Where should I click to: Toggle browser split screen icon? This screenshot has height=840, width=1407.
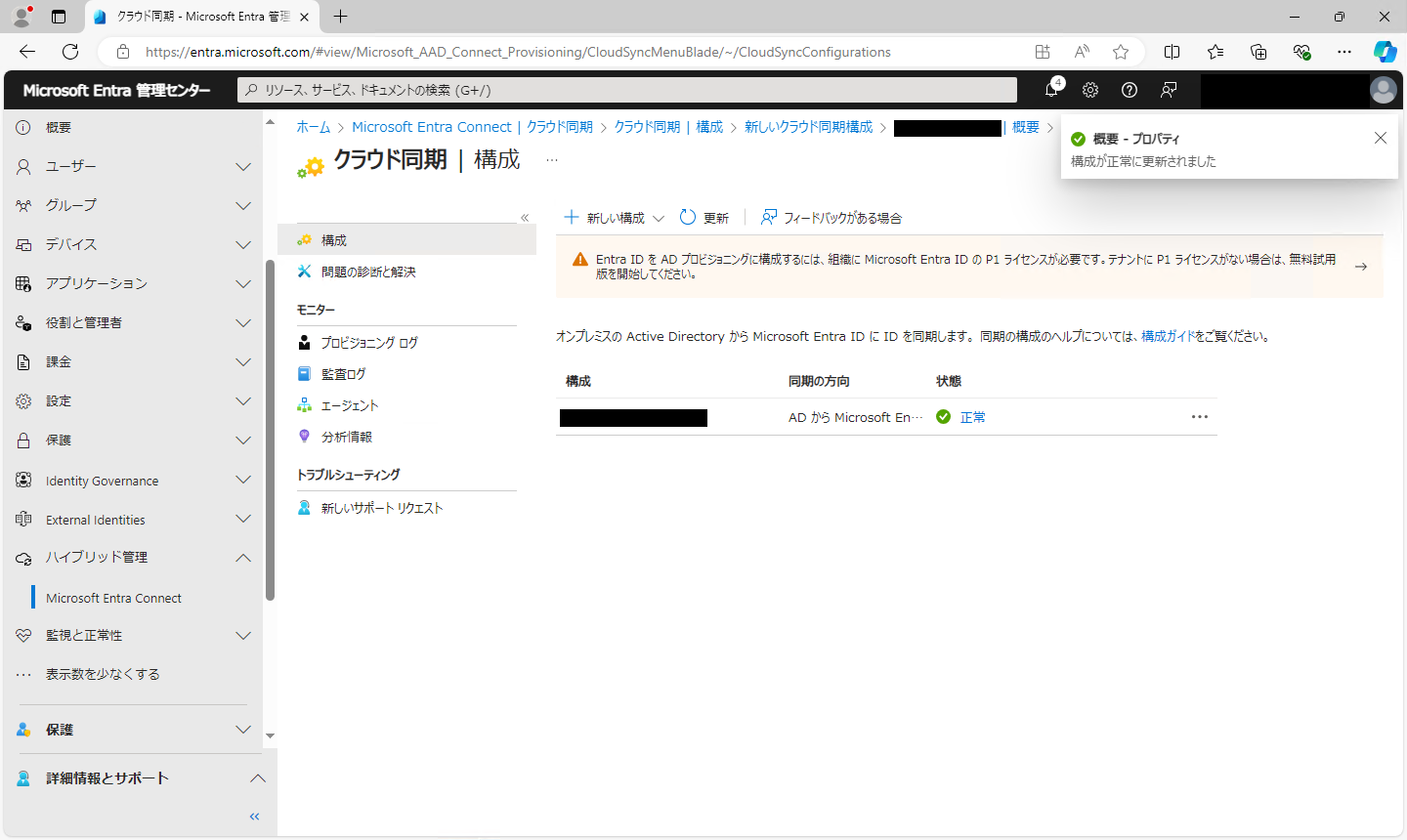[1172, 52]
